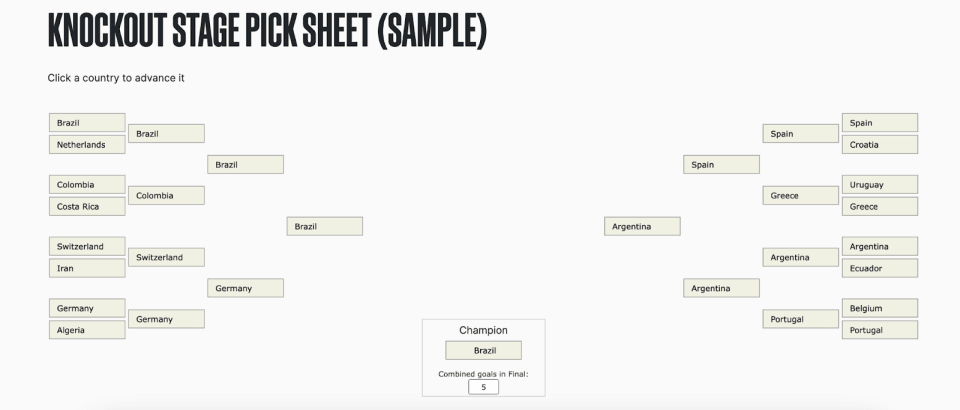Click Portugal paired against Belgium
This screenshot has width=960, height=410.
click(x=880, y=330)
